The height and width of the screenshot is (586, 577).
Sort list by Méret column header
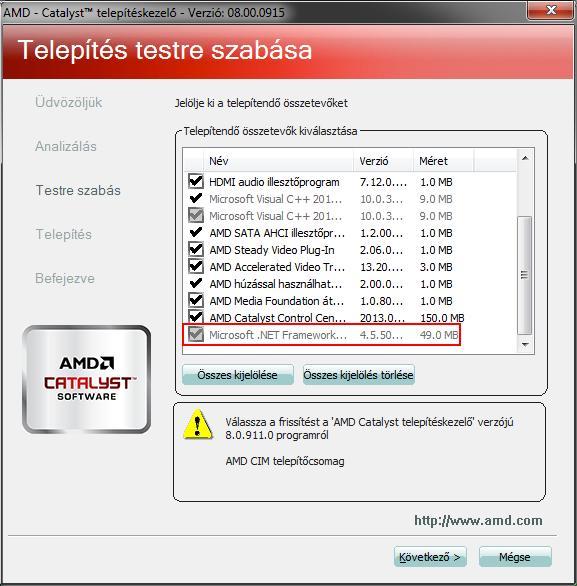tap(444, 161)
